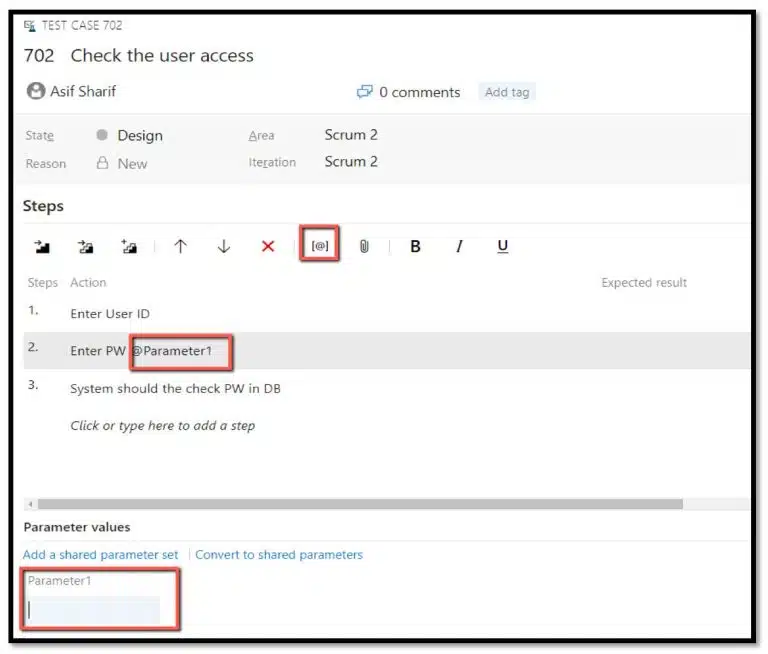Open the Area field showing Scrum 2
Image resolution: width=768 pixels, height=654 pixels.
pos(350,135)
